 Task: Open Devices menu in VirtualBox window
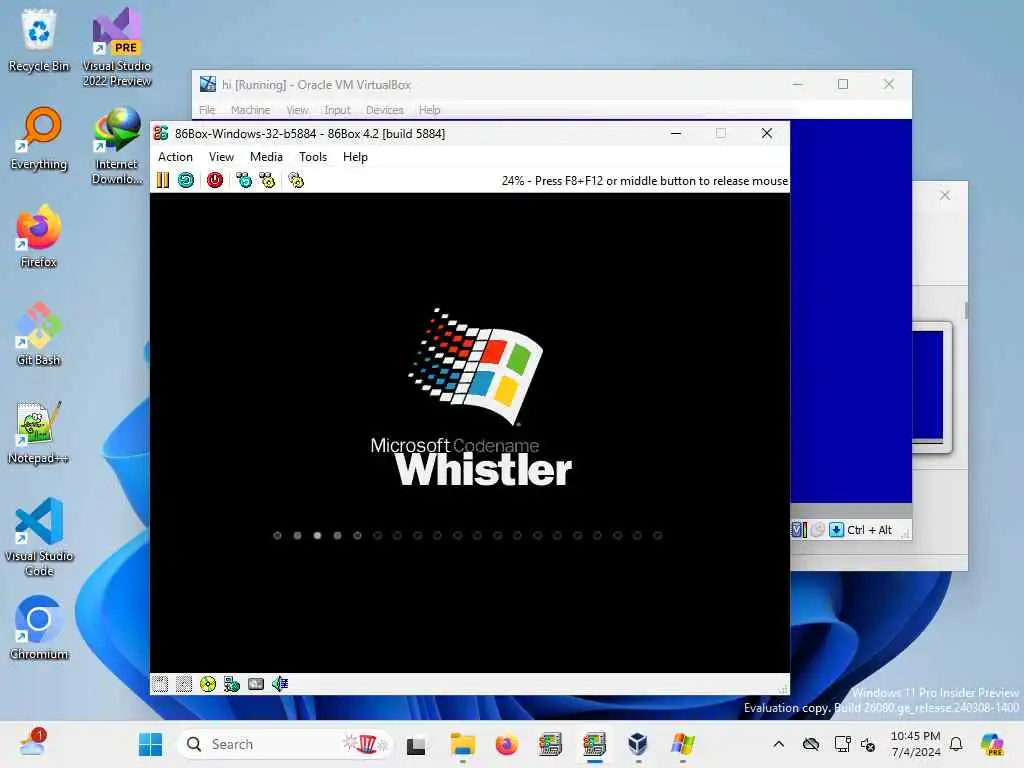(385, 110)
